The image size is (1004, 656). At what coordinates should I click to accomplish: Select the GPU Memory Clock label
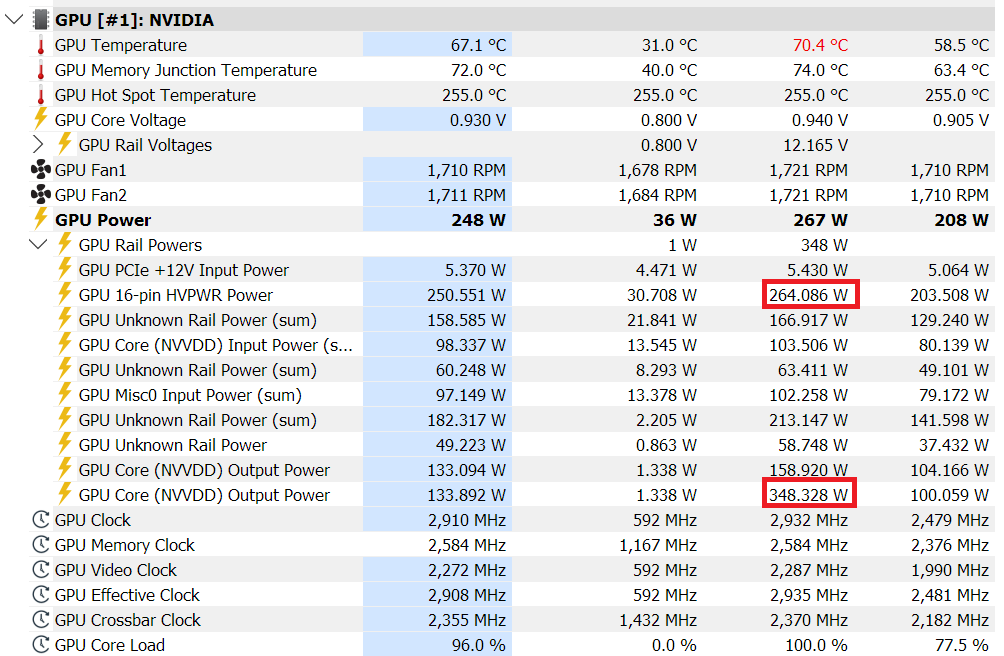tap(125, 545)
